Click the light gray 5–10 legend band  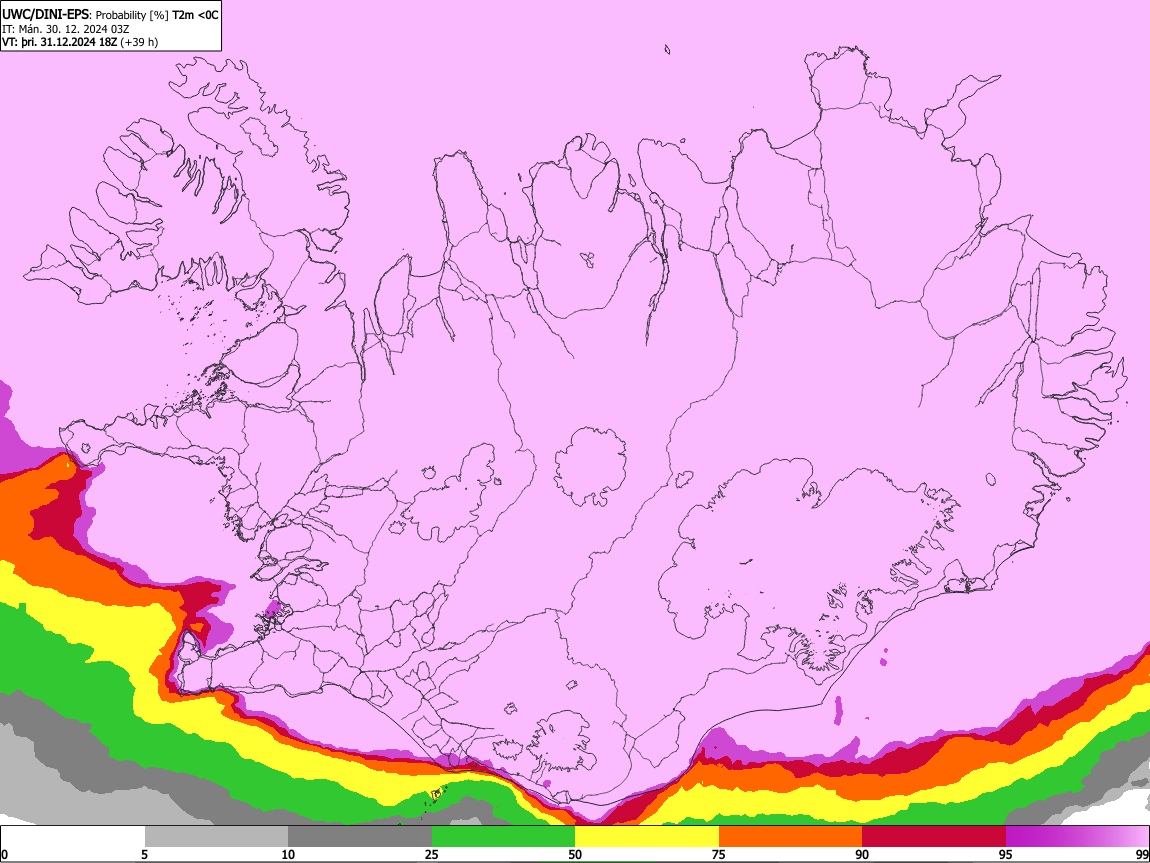[x=216, y=837]
